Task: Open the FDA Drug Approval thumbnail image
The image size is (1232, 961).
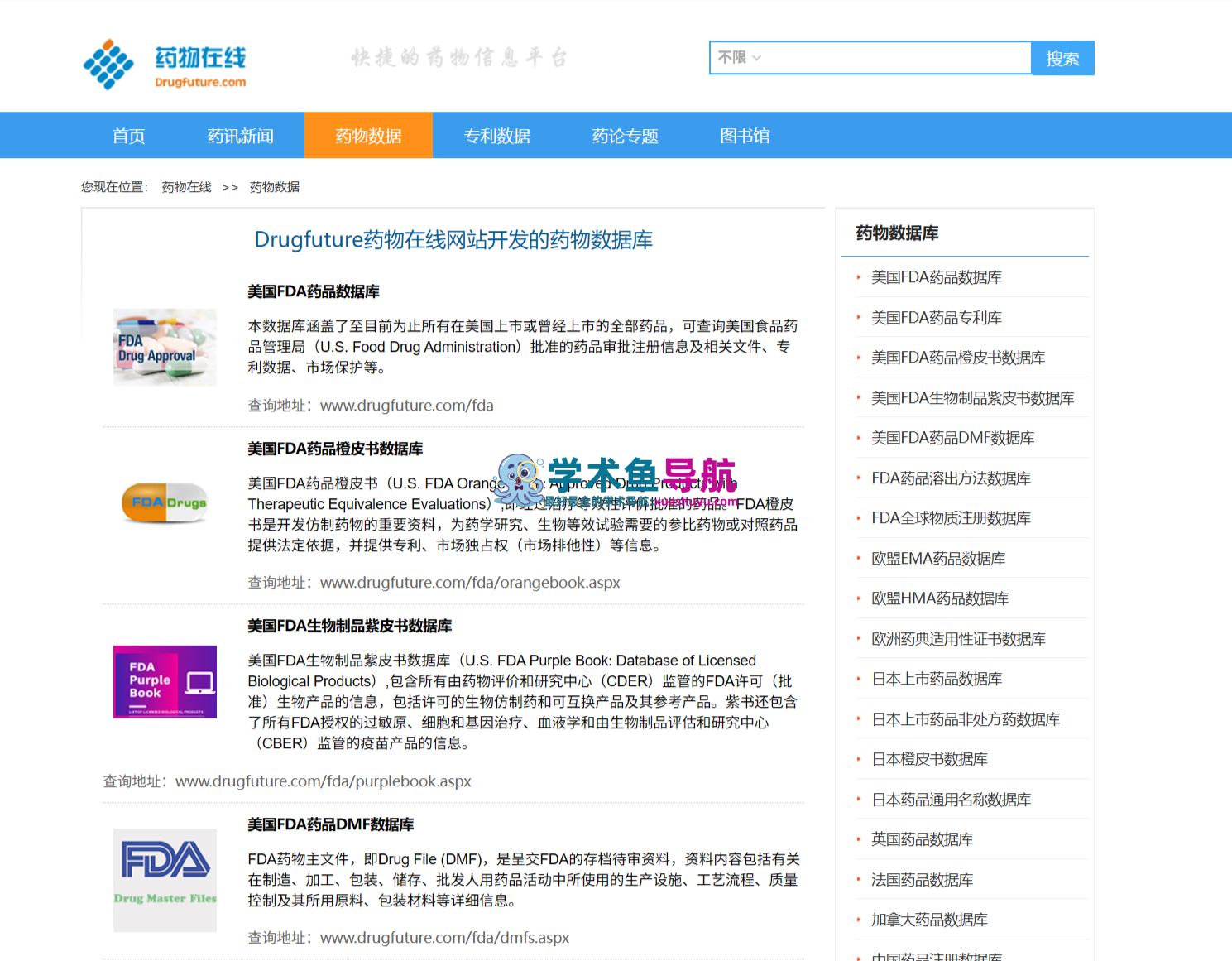Action: (x=165, y=348)
